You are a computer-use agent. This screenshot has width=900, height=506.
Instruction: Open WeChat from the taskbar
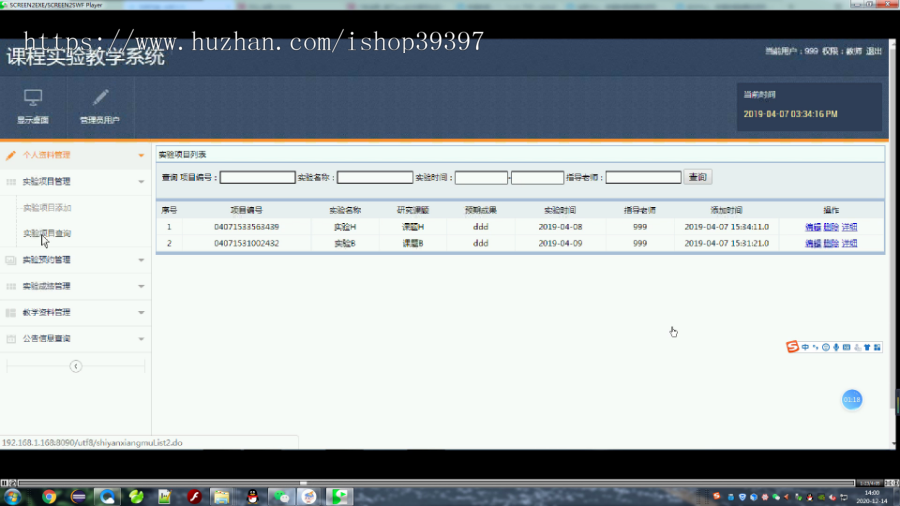281,497
